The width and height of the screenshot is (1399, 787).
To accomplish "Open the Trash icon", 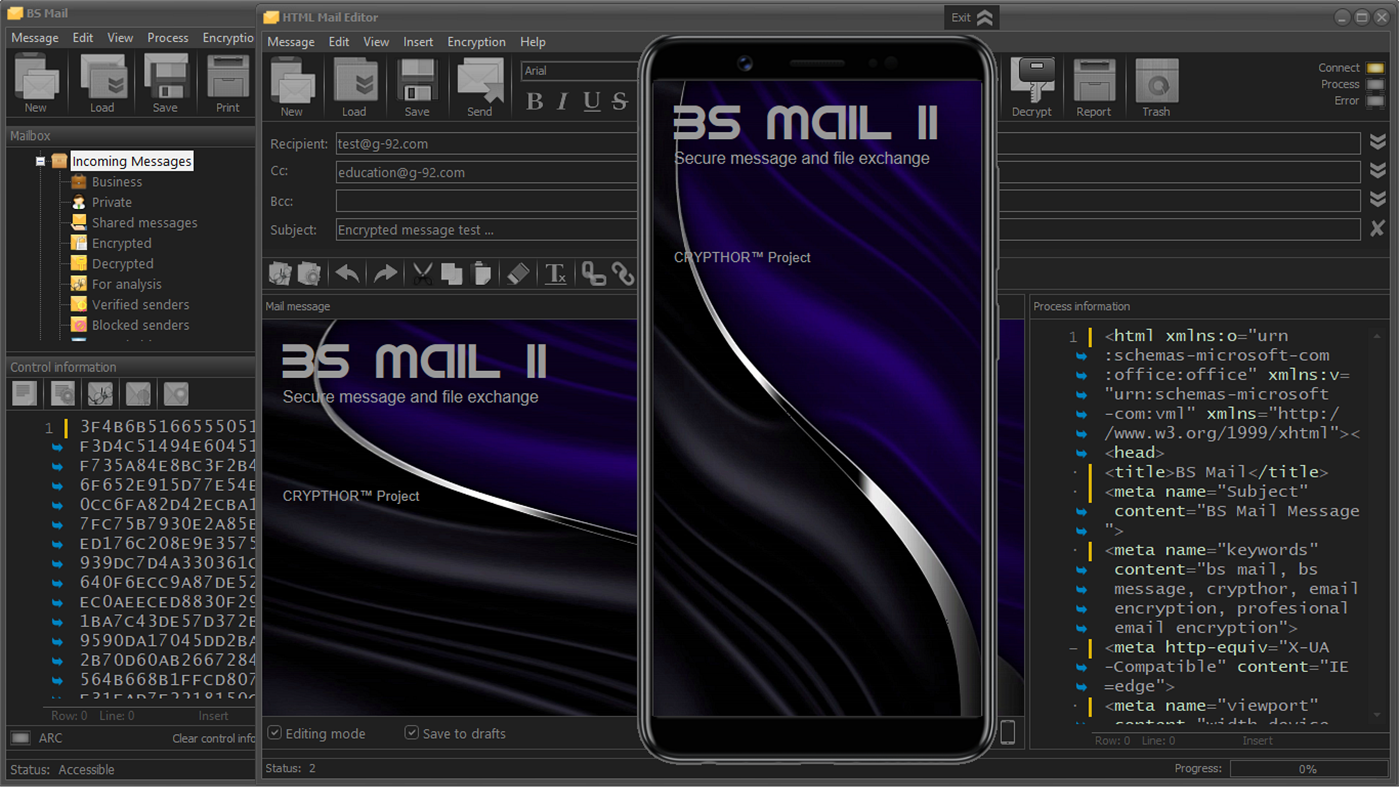I will 1156,85.
